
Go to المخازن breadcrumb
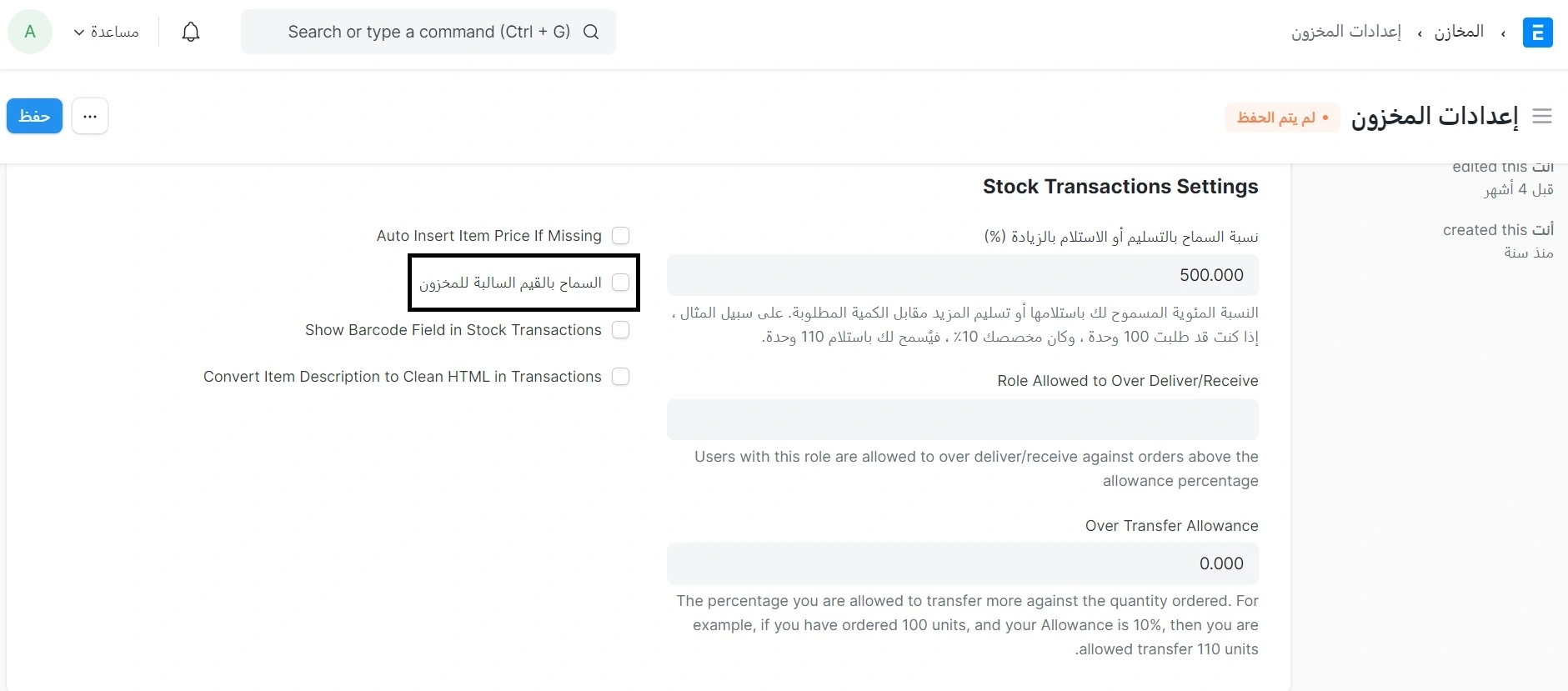point(1459,32)
